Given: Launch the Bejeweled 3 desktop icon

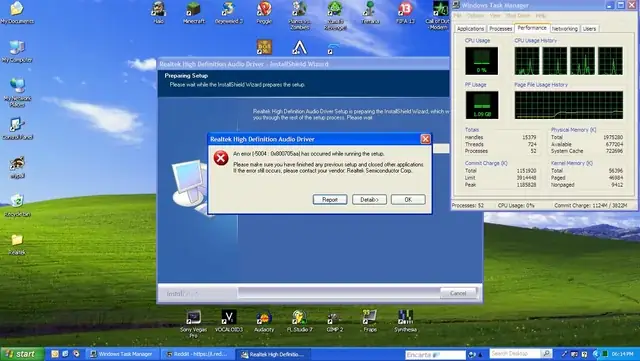Looking at the screenshot, I should (229, 12).
